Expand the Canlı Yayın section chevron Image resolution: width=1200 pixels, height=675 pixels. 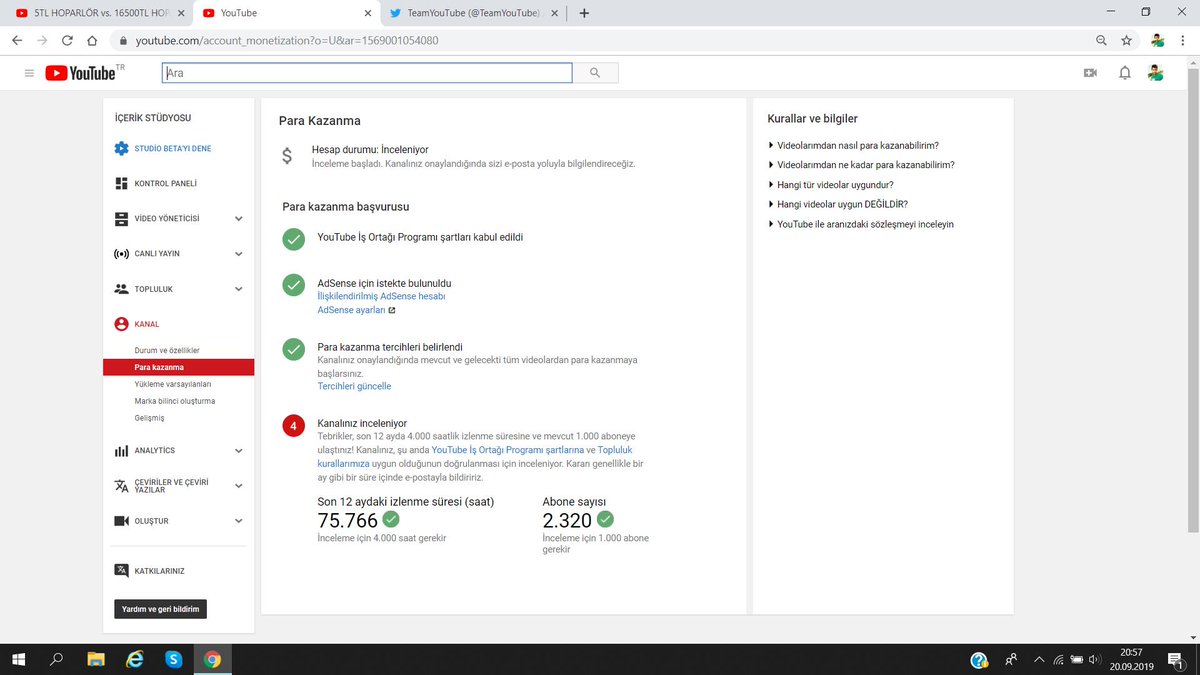[238, 254]
